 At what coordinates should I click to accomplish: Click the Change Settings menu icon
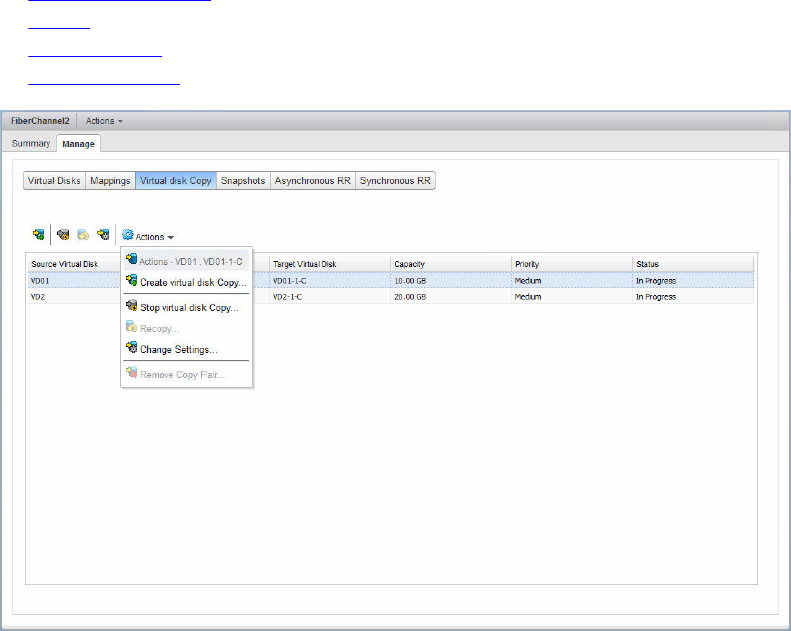(132, 348)
